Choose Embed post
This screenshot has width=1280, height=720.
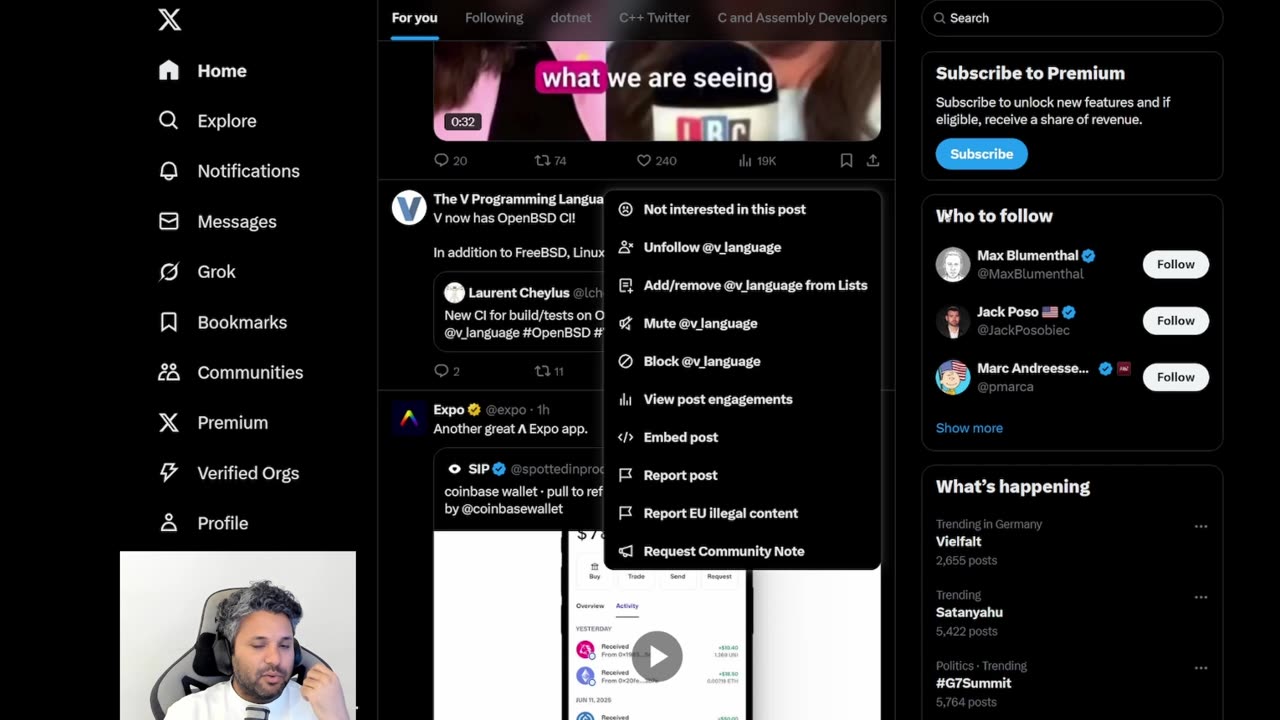[x=742, y=437]
